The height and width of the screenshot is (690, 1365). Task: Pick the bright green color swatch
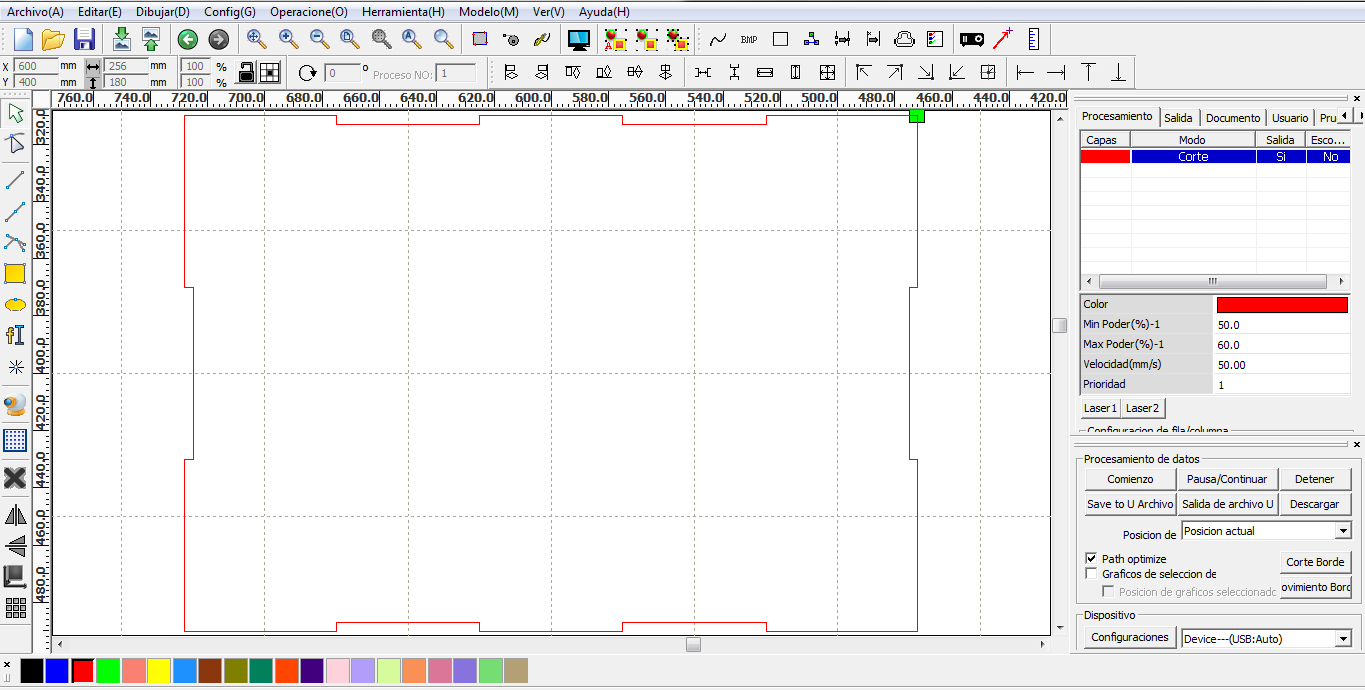pyautogui.click(x=108, y=670)
